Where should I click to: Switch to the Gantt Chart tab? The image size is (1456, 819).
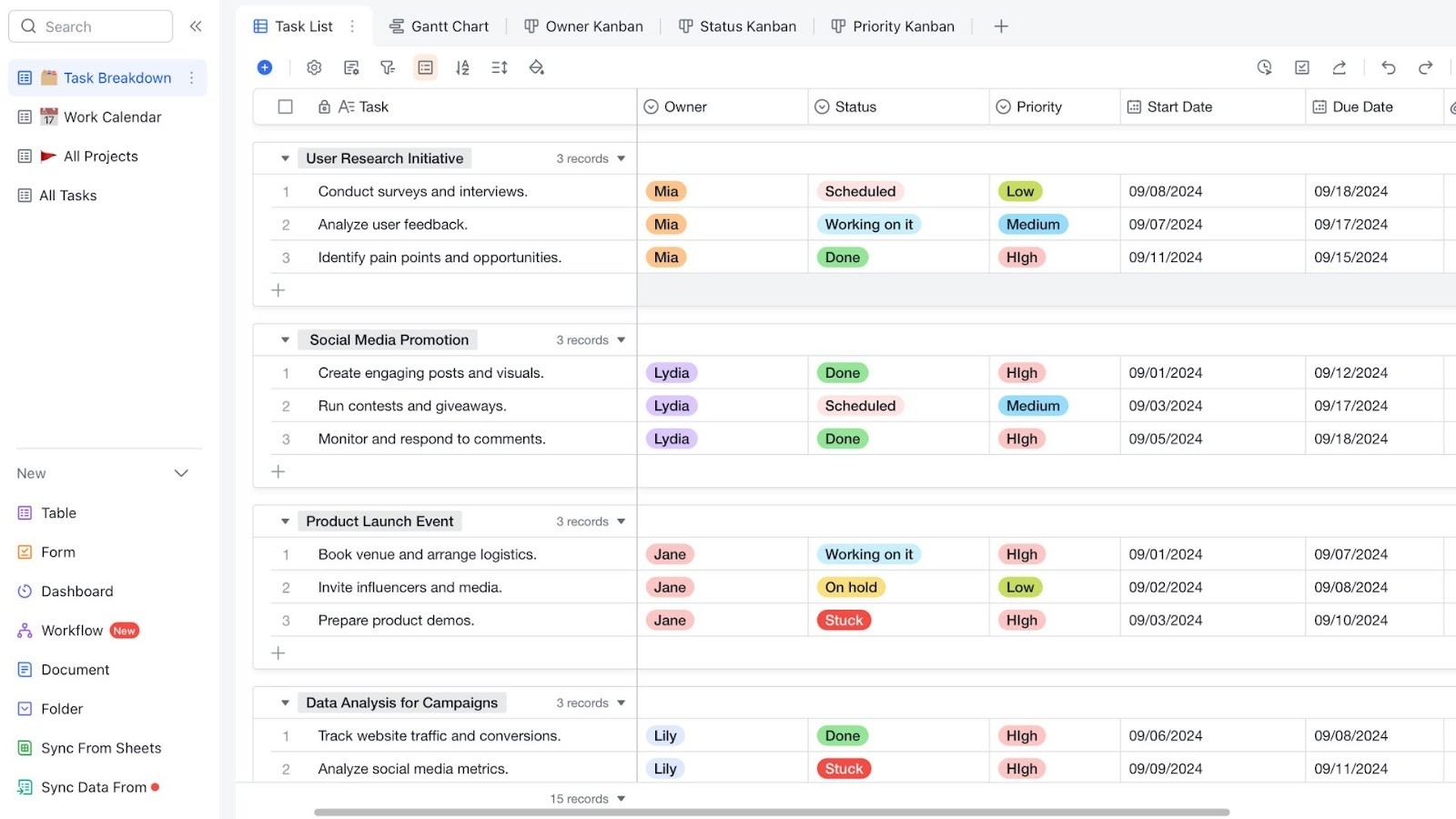click(x=440, y=26)
